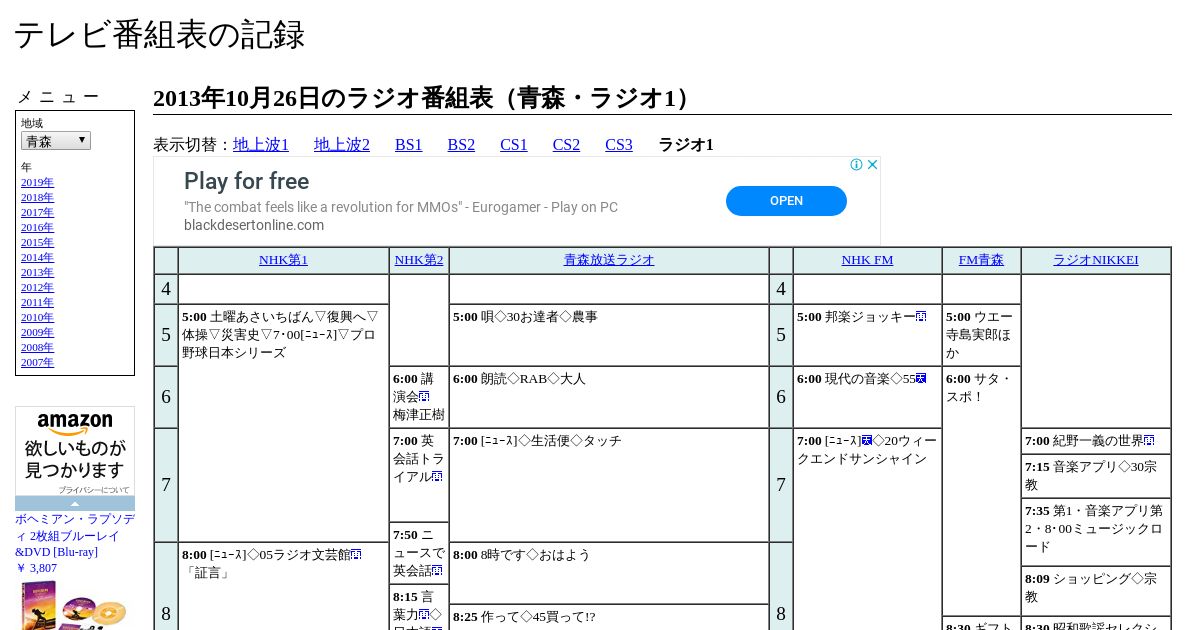This screenshot has width=1200, height=630.
Task: Open the 2012年 year link
Action: pos(37,287)
